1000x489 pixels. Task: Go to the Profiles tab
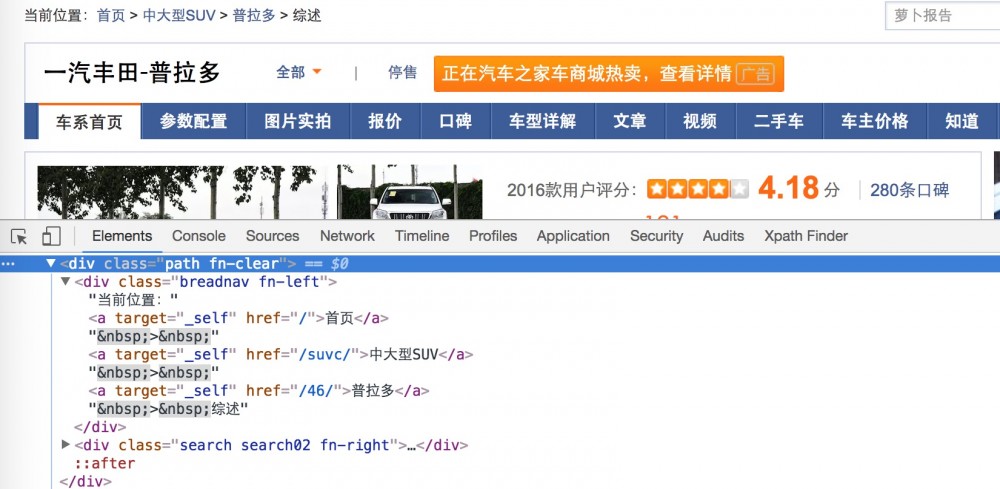493,236
